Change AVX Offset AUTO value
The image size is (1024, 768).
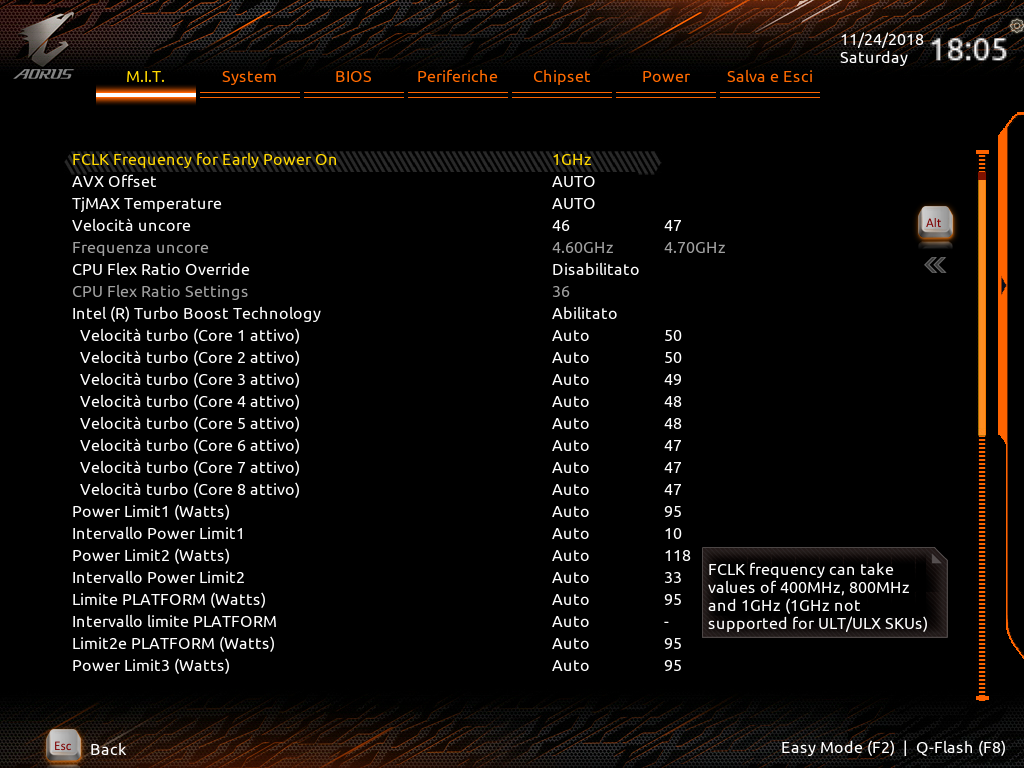tap(573, 182)
